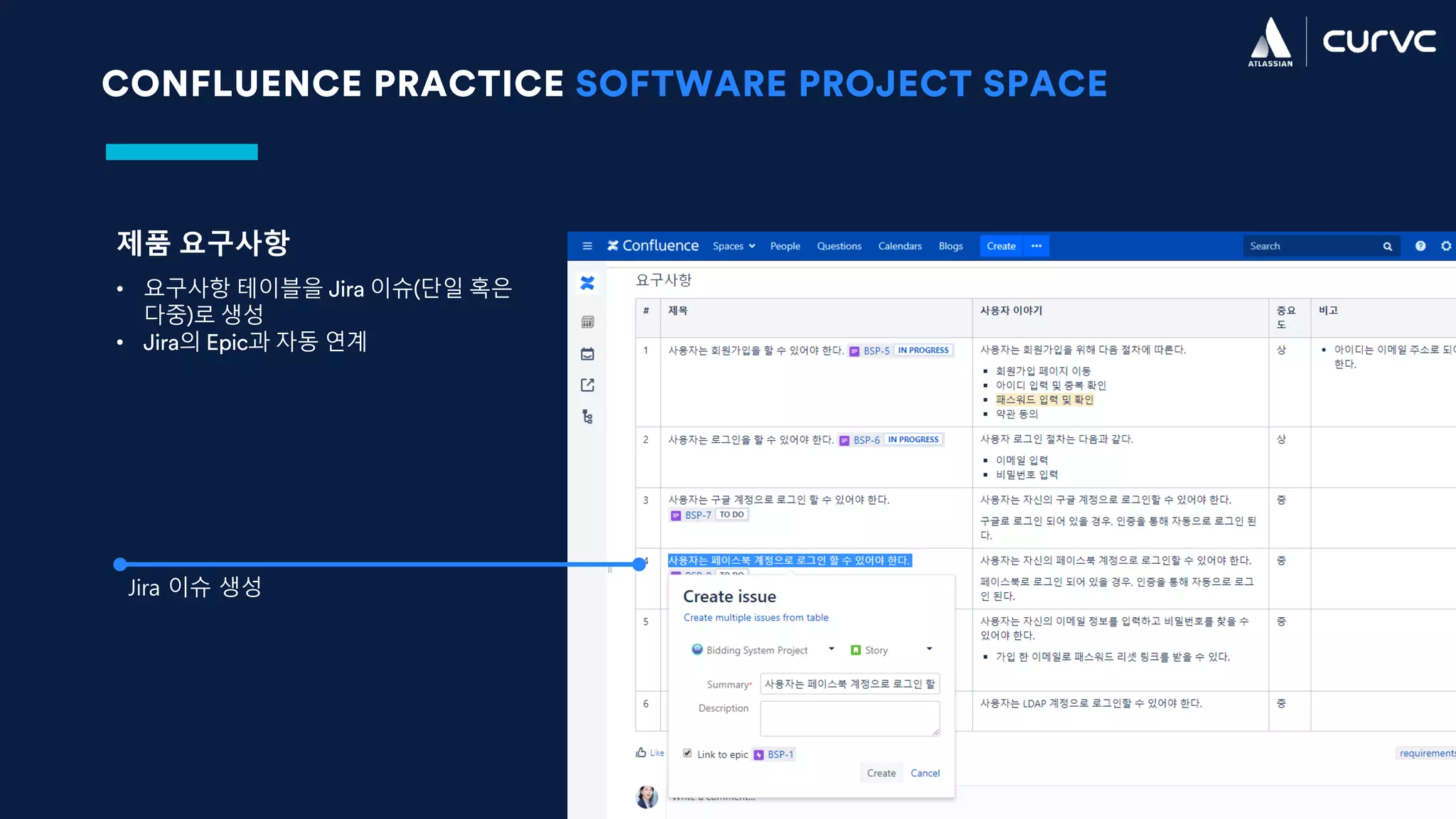Click the BSP-6 issue type icon
Viewport: 1456px width, 819px height.
pyautogui.click(x=845, y=441)
